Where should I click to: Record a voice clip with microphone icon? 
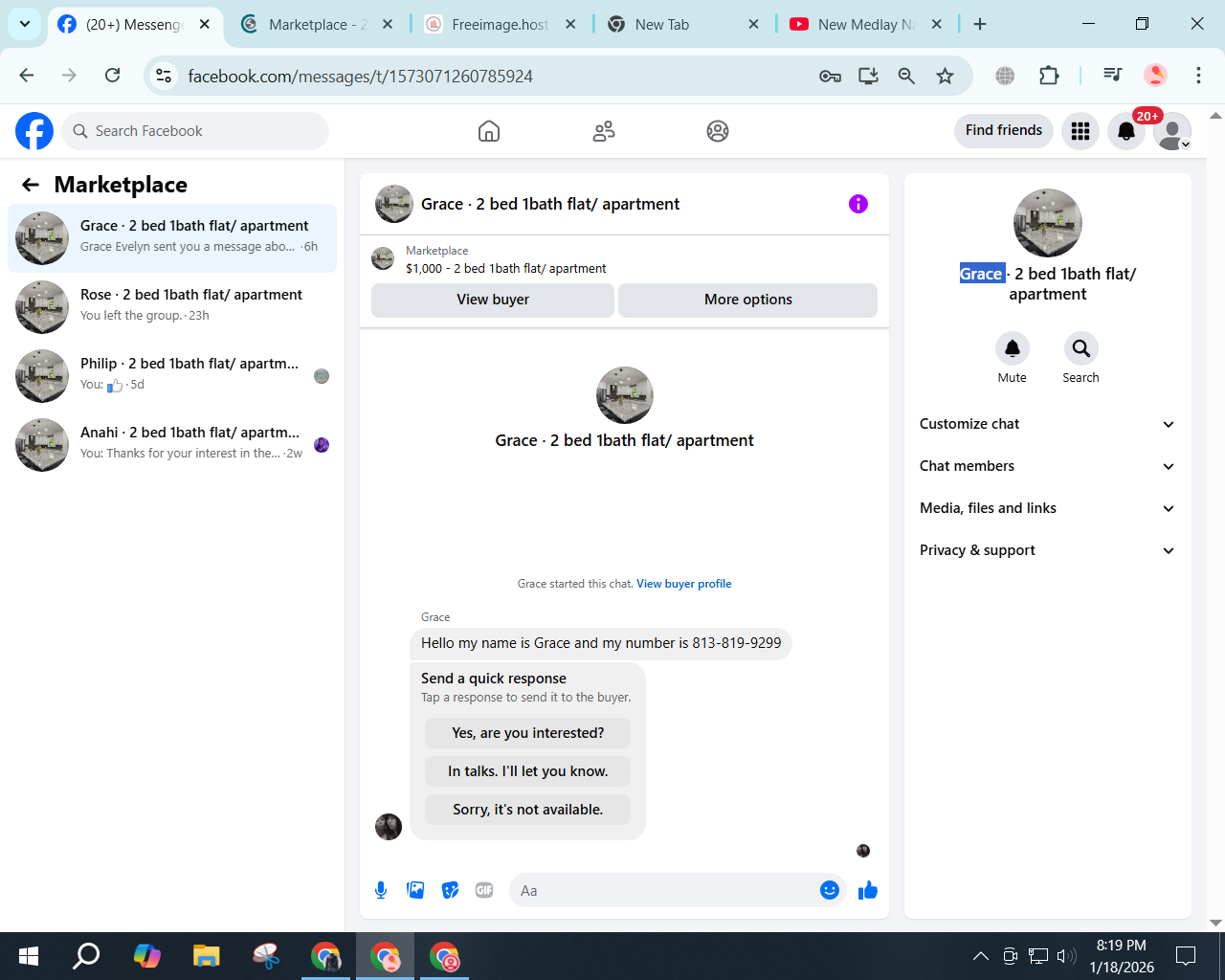point(381,891)
